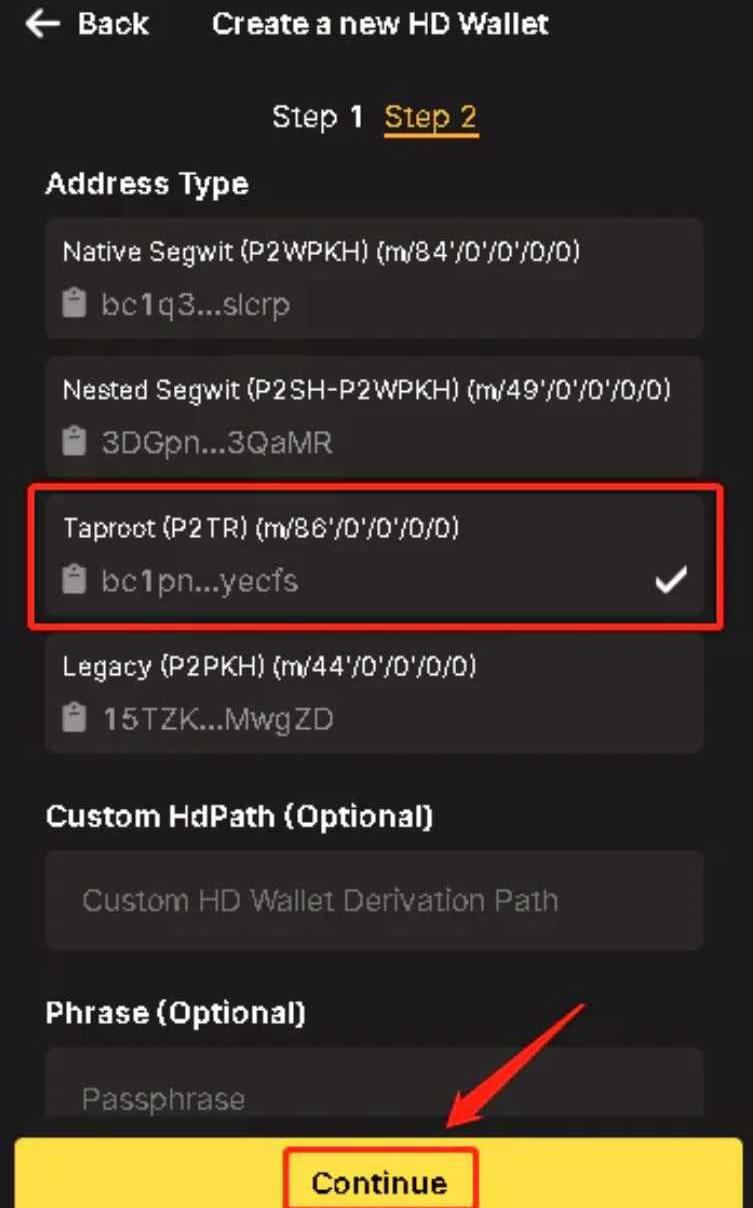Image resolution: width=753 pixels, height=1208 pixels.
Task: Focus the Custom HD Wallet Derivation Path field
Action: [x=374, y=900]
